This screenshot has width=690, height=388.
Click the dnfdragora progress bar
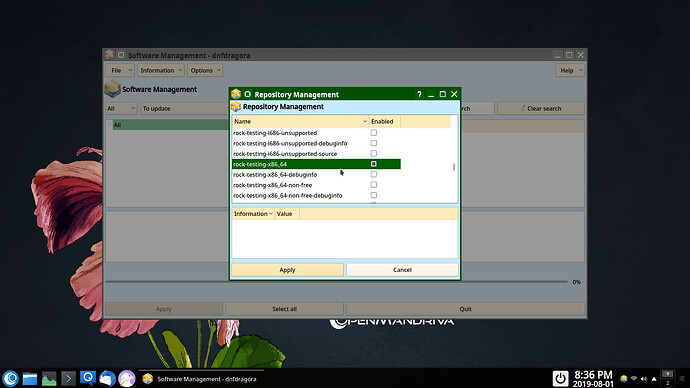336,282
